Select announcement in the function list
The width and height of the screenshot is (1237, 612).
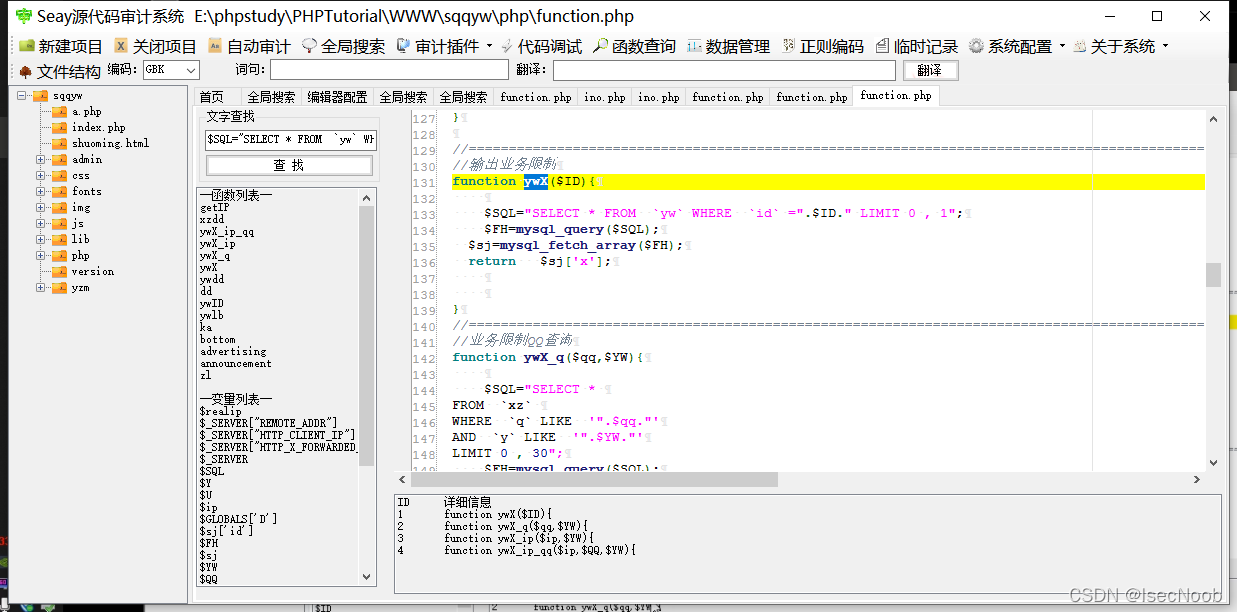click(235, 364)
